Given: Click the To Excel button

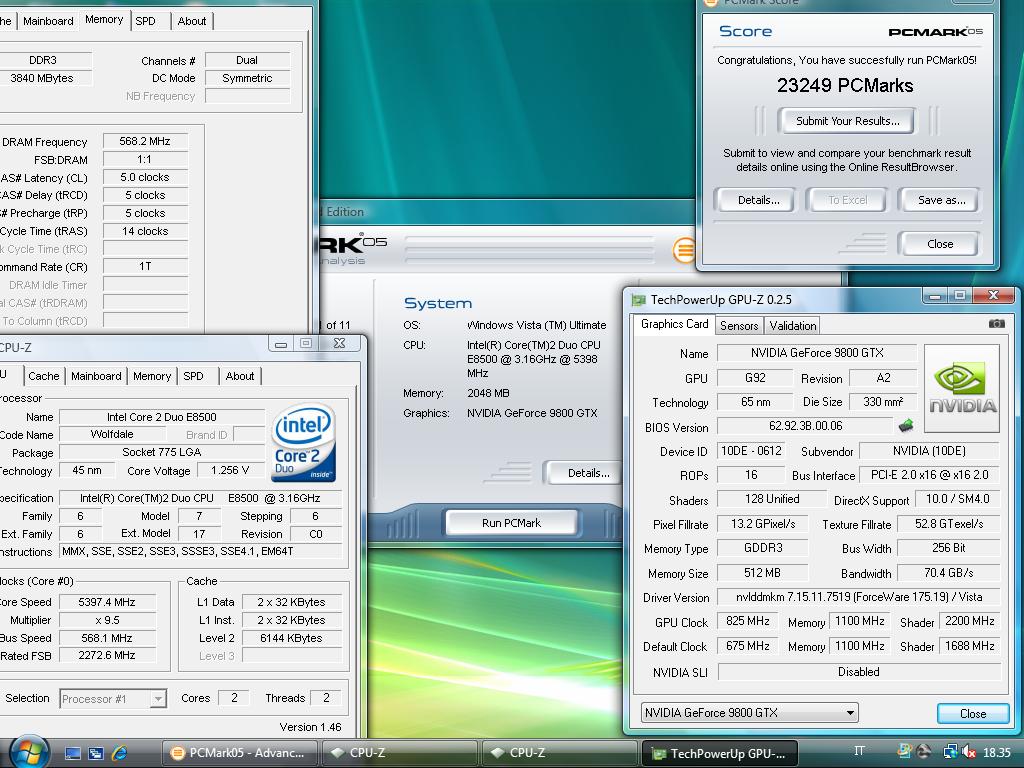Looking at the screenshot, I should [x=847, y=200].
